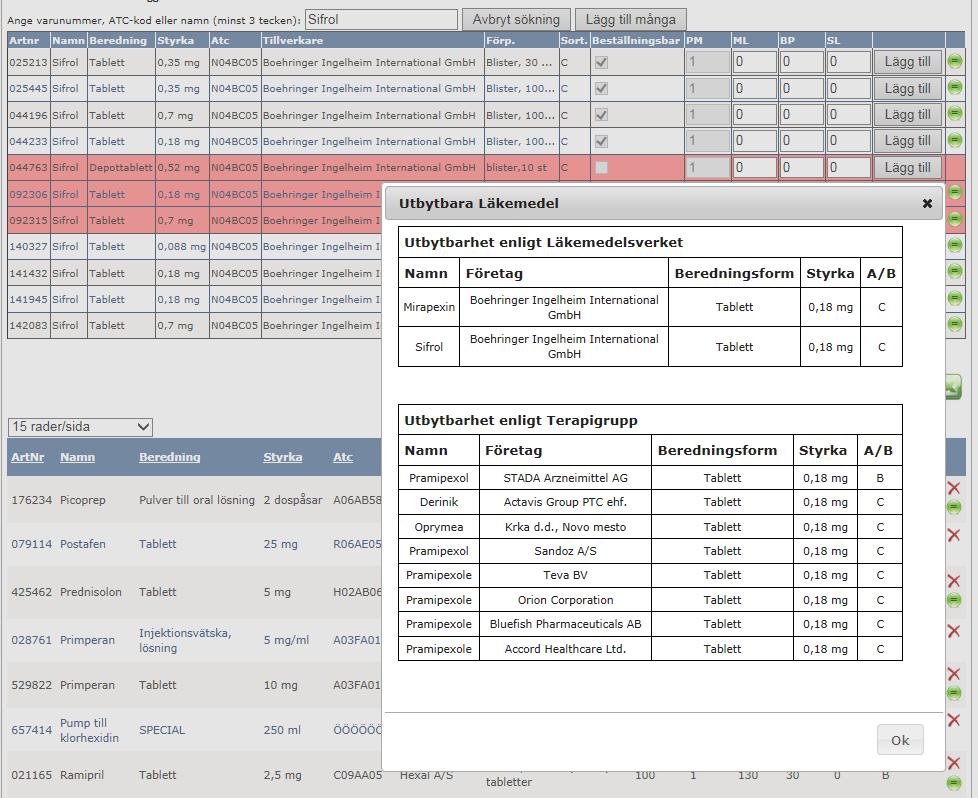The height and width of the screenshot is (798, 978).
Task: Toggle Beställningsbar checkbox for row 025213
Action: coord(601,62)
